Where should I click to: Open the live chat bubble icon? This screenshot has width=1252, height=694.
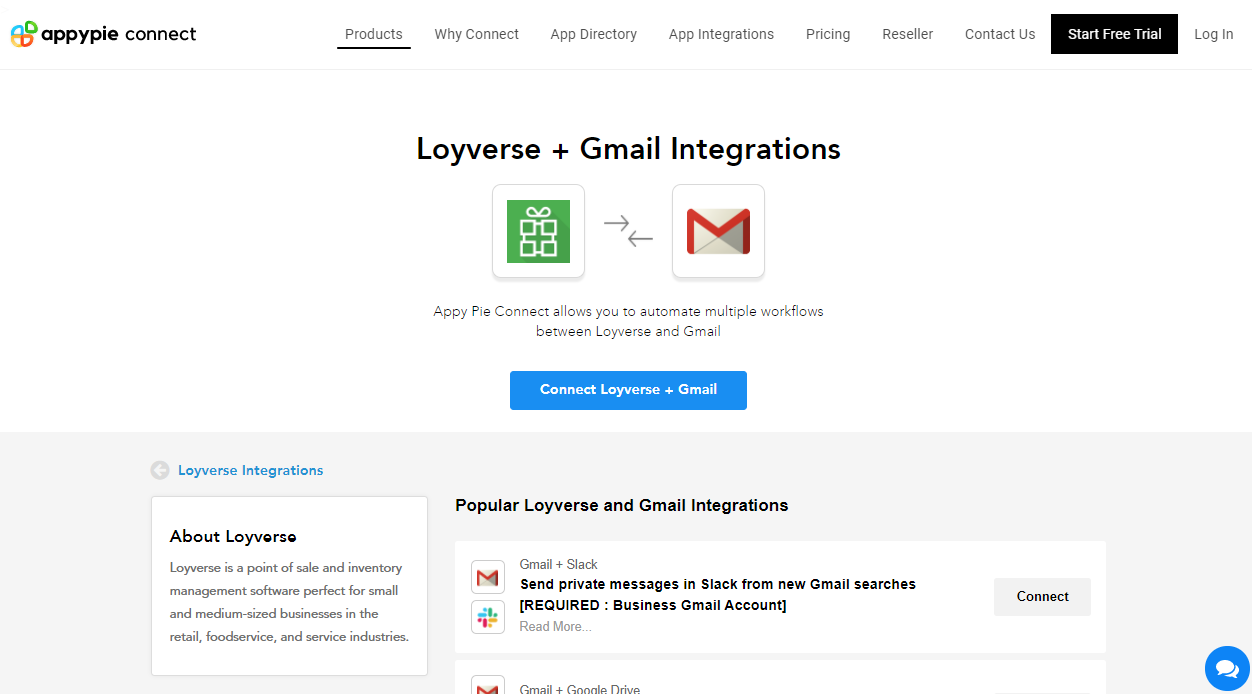[1226, 668]
